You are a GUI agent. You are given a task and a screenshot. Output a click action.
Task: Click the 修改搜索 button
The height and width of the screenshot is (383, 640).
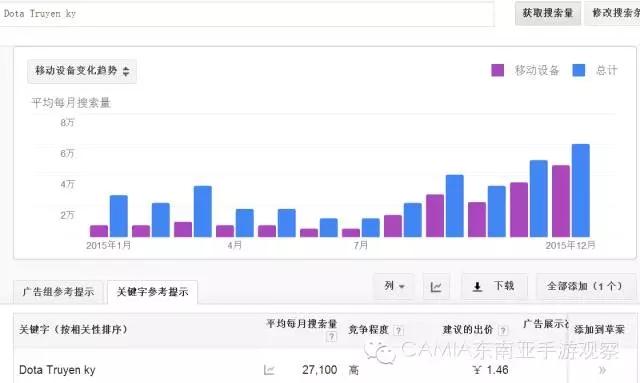click(x=613, y=13)
